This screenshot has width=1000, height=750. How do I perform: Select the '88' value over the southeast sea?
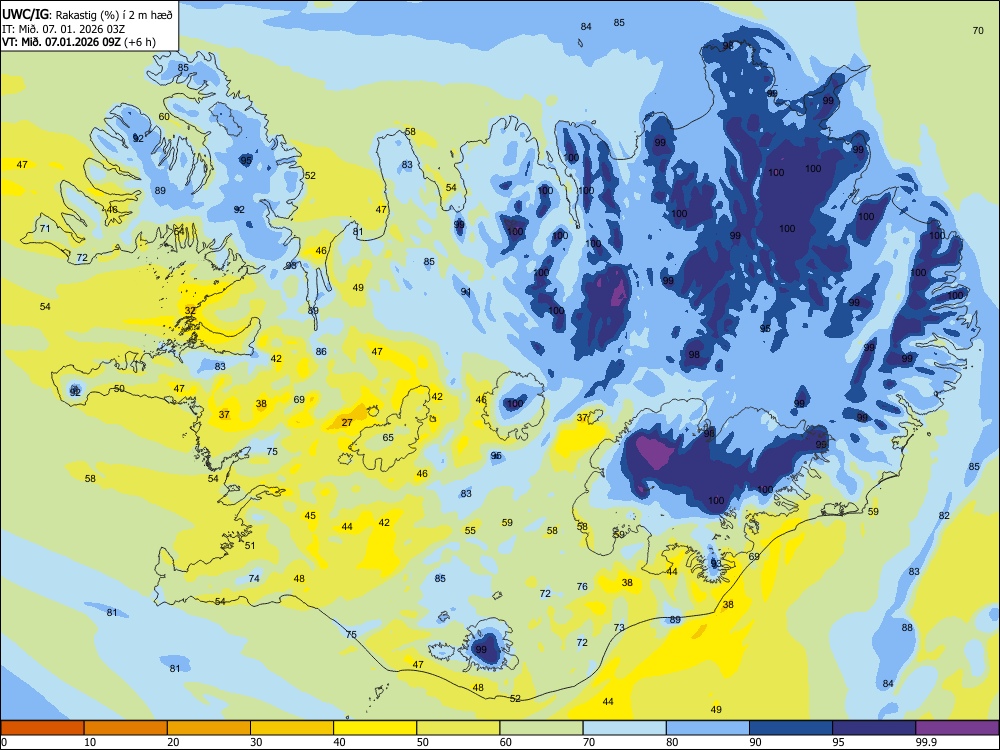coord(907,628)
